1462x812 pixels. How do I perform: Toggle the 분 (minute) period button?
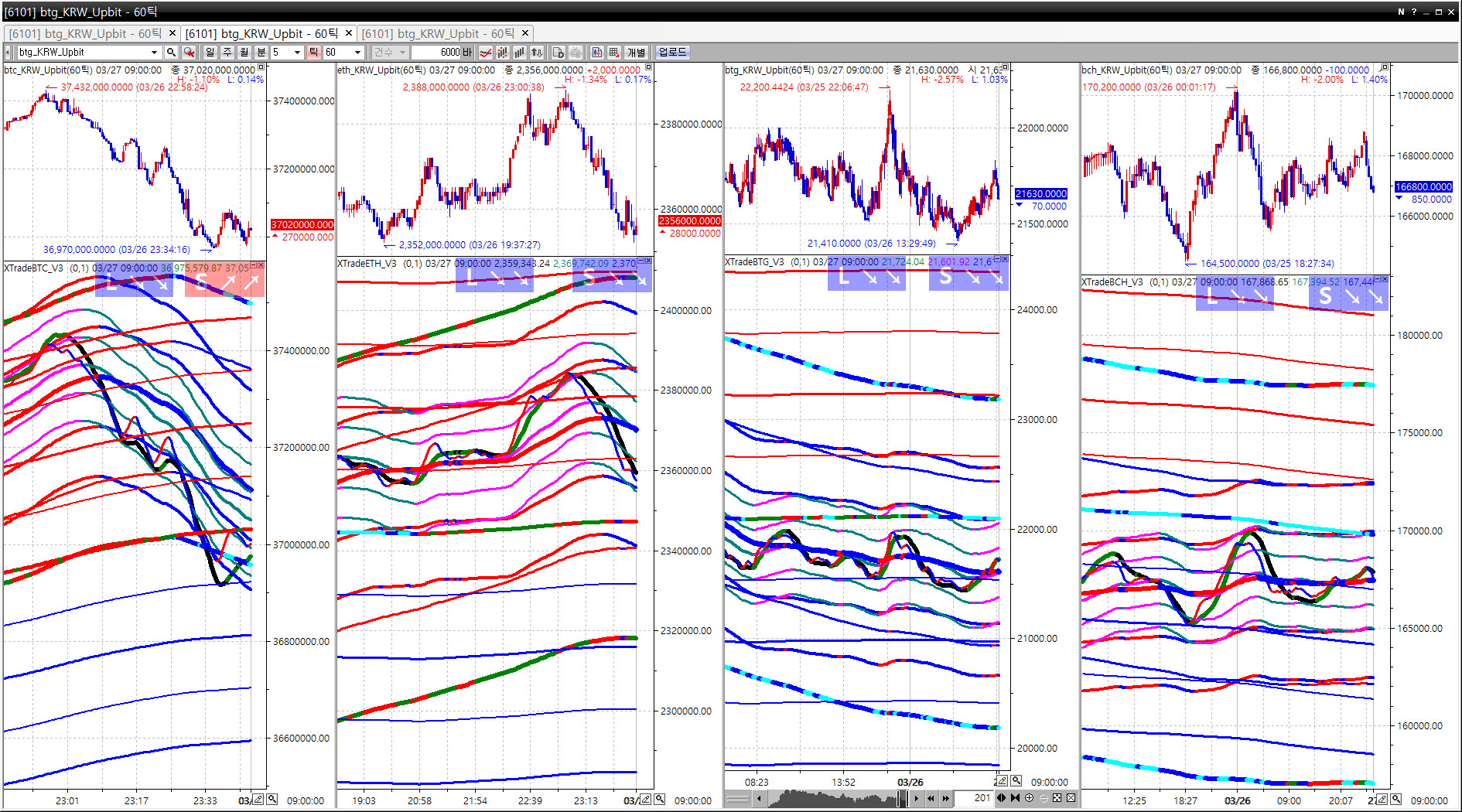click(x=261, y=53)
